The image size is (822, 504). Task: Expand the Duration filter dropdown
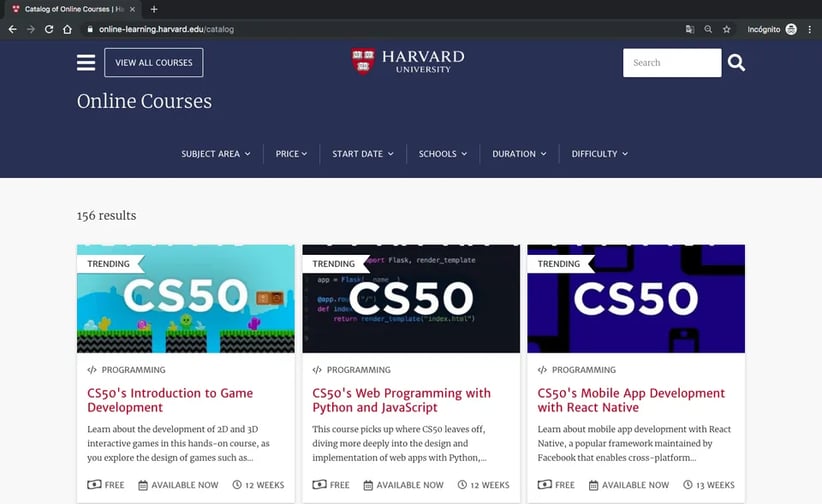pyautogui.click(x=519, y=154)
